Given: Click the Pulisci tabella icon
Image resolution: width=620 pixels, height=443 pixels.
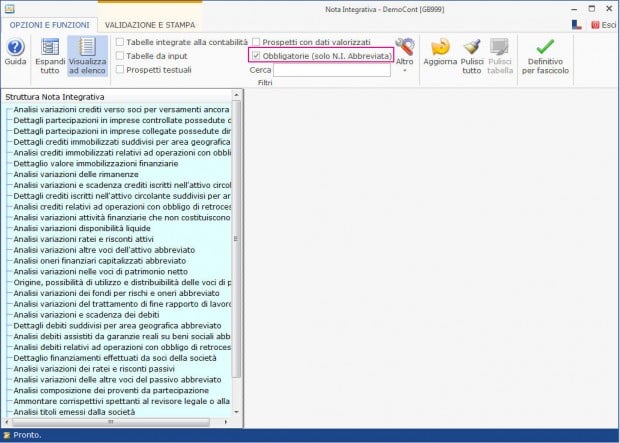Looking at the screenshot, I should pos(499,47).
